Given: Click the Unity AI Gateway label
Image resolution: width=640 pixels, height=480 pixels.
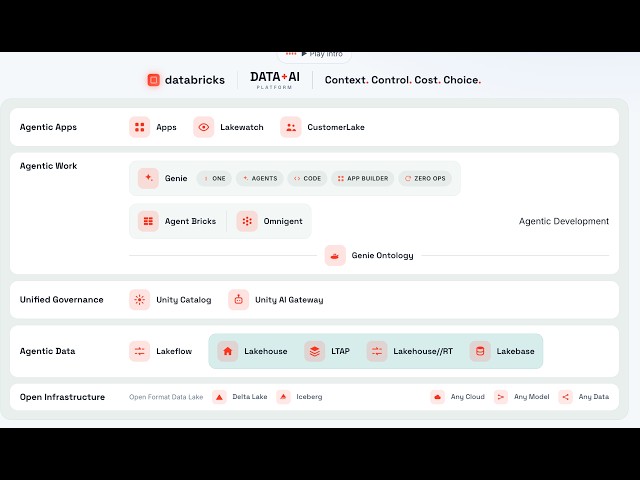Looking at the screenshot, I should click(289, 300).
